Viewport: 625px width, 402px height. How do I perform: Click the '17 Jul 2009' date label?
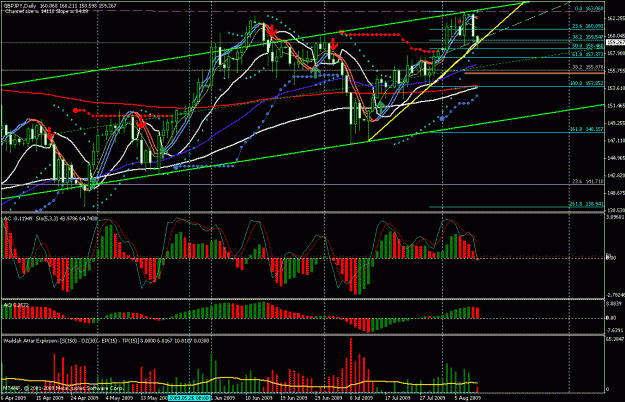click(x=398, y=398)
